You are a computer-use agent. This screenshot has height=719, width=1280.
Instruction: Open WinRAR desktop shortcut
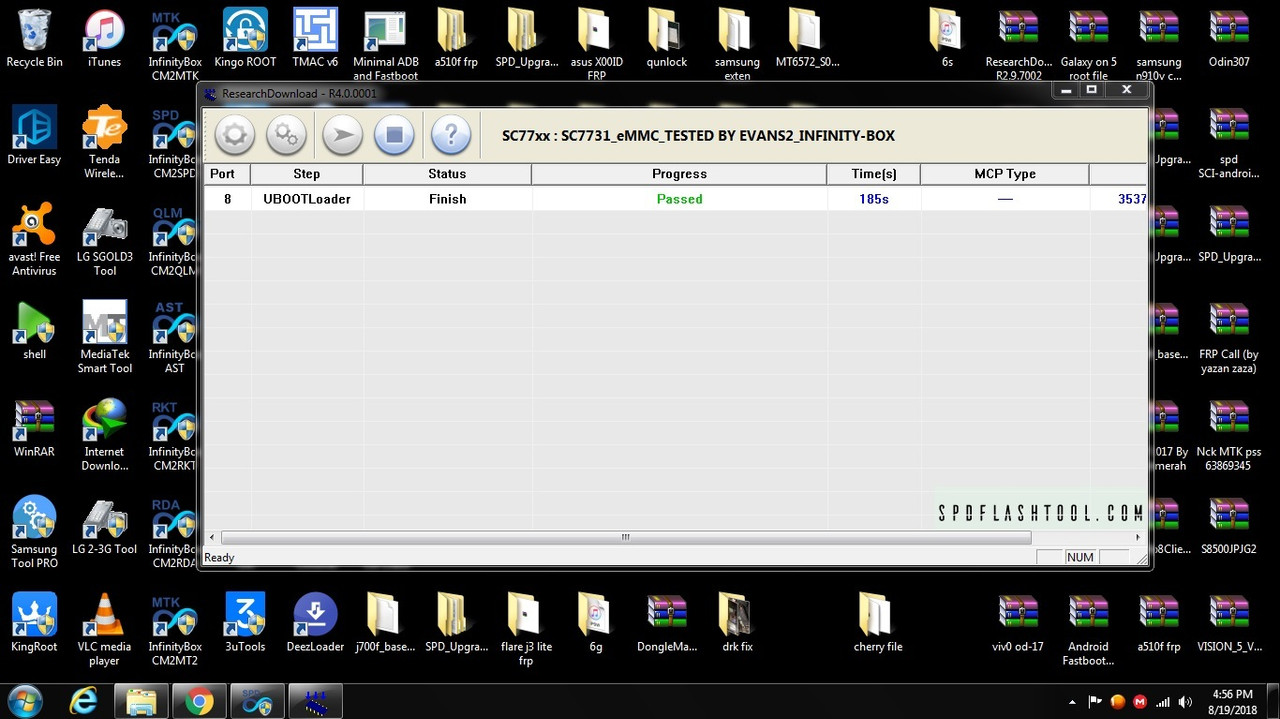pos(34,427)
